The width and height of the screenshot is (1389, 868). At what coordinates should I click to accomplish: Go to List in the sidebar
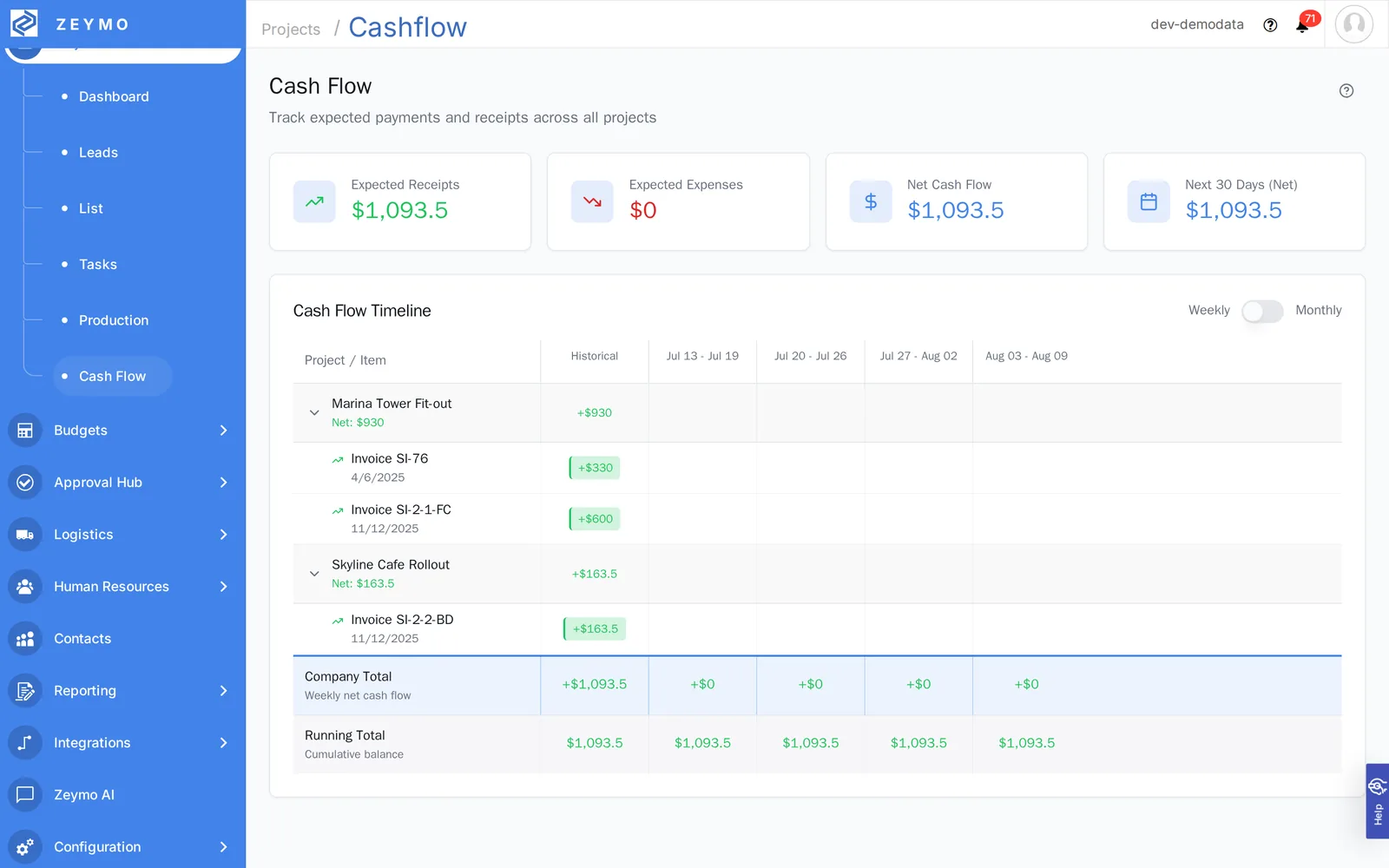tap(90, 208)
